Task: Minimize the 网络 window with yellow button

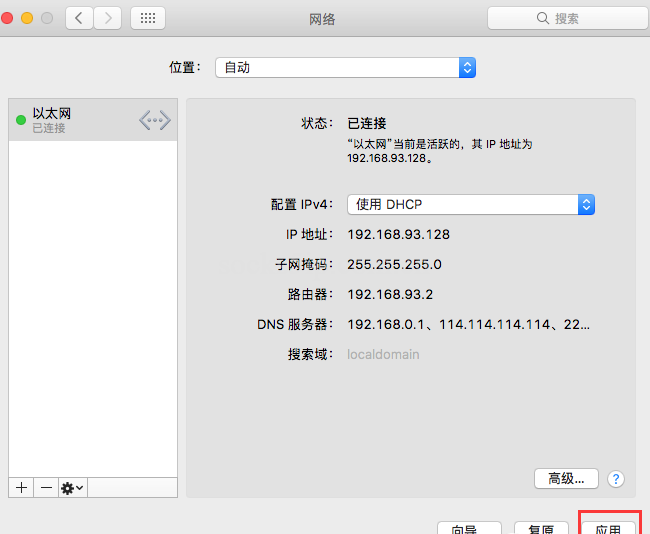Action: click(x=27, y=18)
